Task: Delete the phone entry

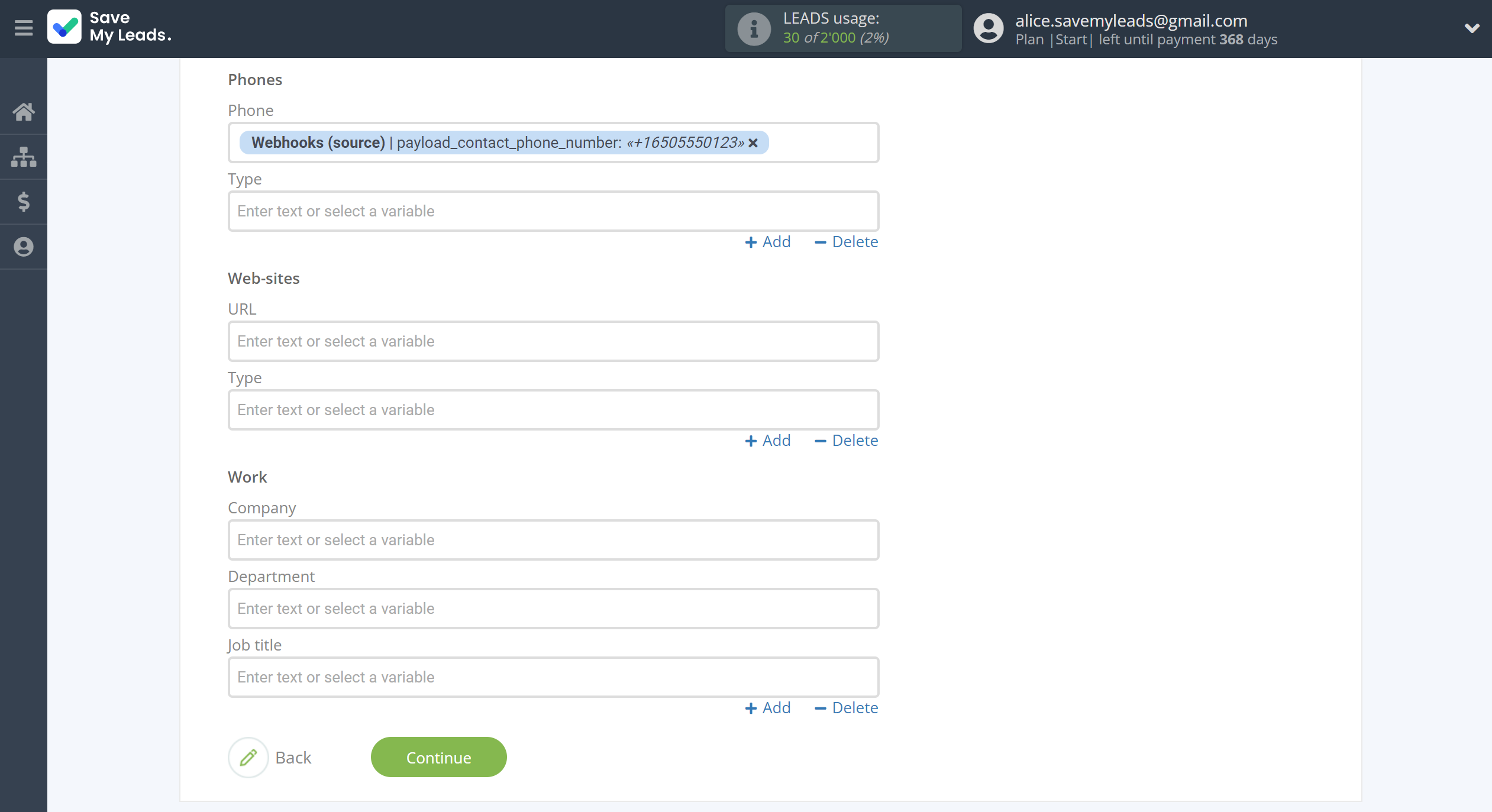Action: pos(846,242)
